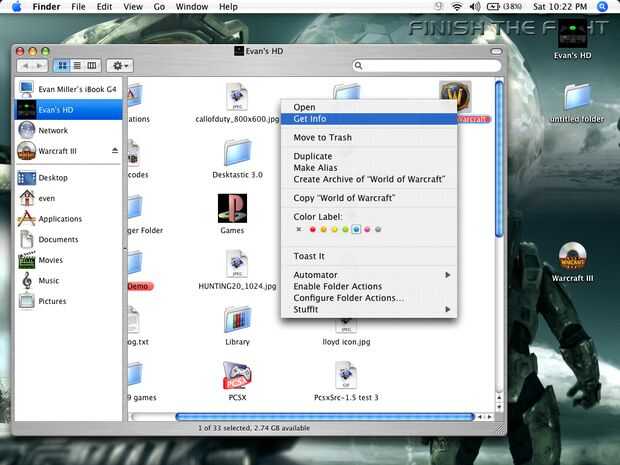Open the Library folder icon

tap(237, 319)
